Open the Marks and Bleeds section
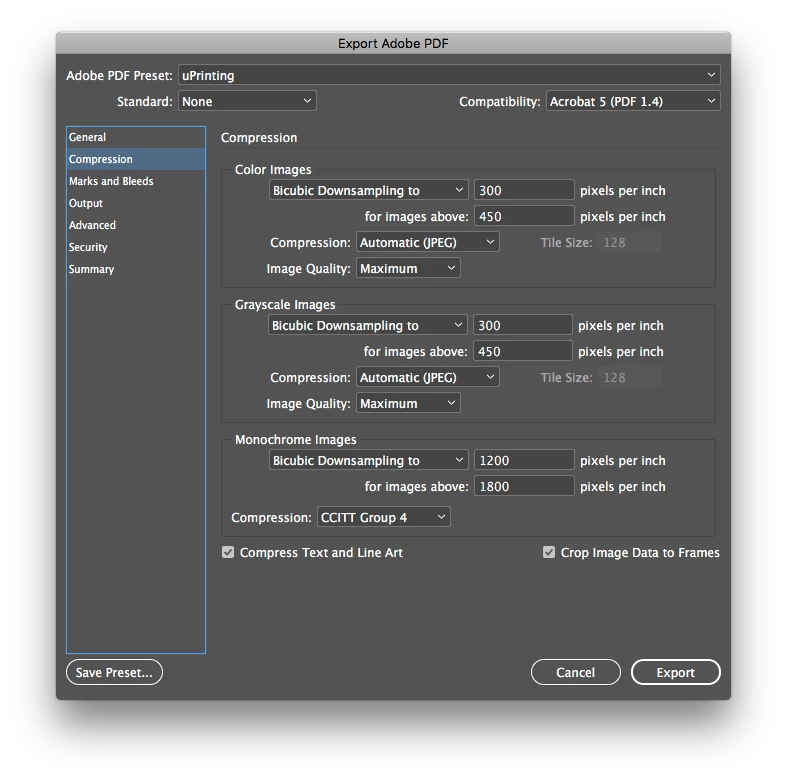Screen dimensions: 787x780 coord(136,181)
